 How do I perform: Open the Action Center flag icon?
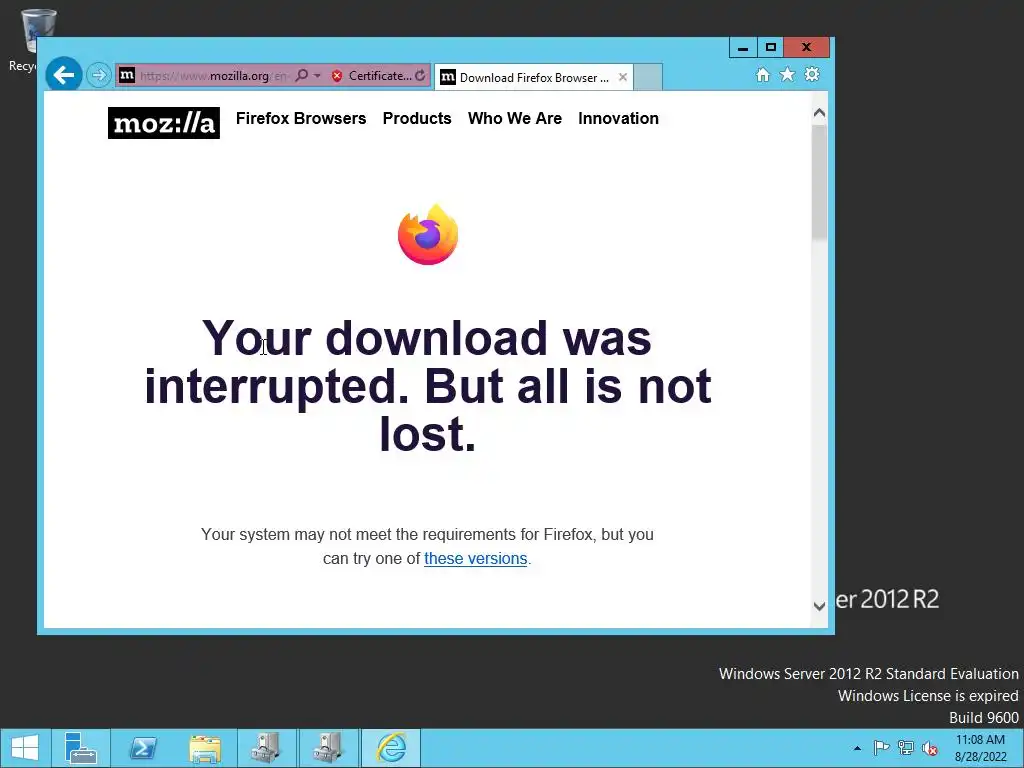coord(881,748)
